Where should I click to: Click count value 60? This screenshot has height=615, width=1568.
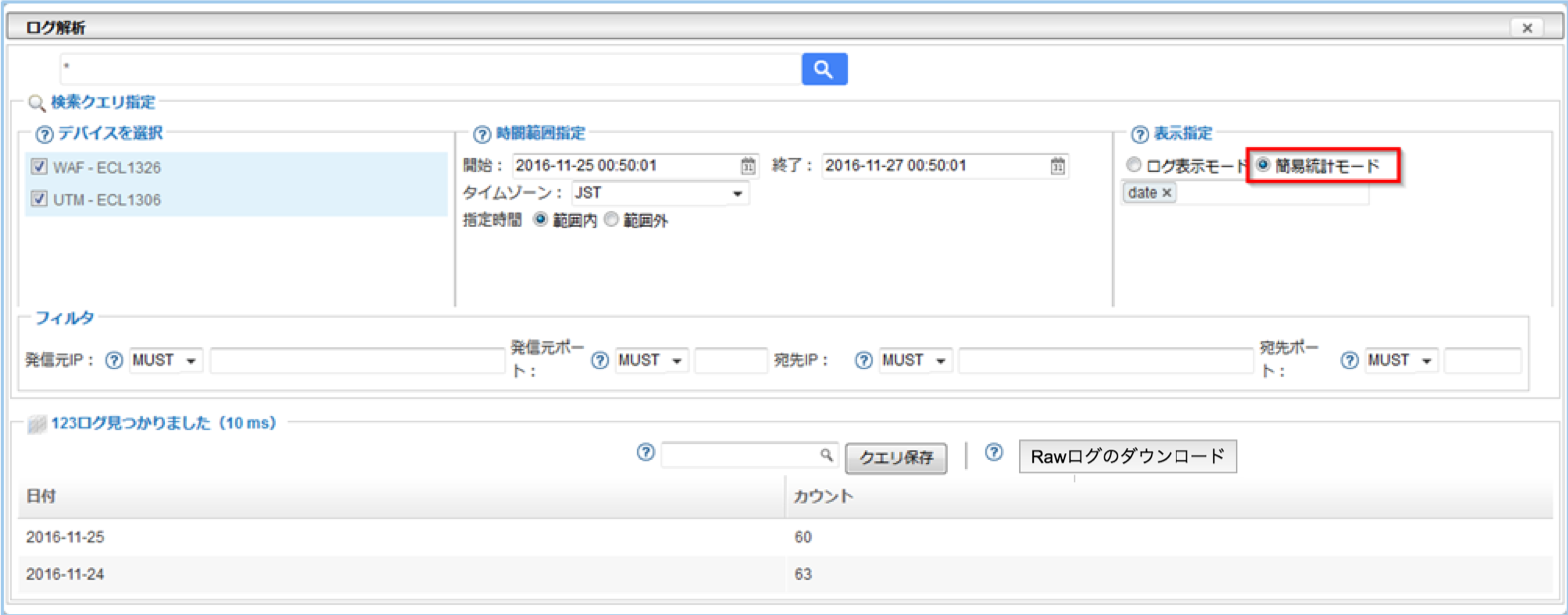pos(803,537)
